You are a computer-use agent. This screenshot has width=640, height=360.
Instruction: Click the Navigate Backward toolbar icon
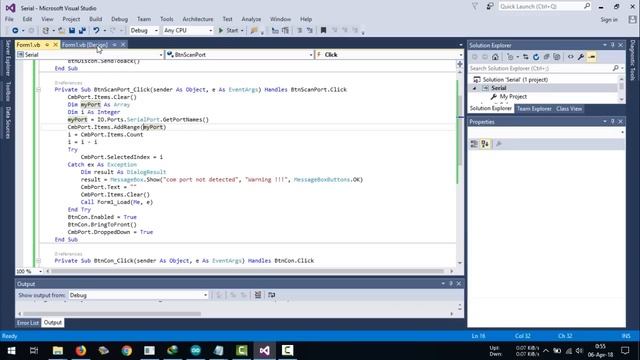point(15,31)
